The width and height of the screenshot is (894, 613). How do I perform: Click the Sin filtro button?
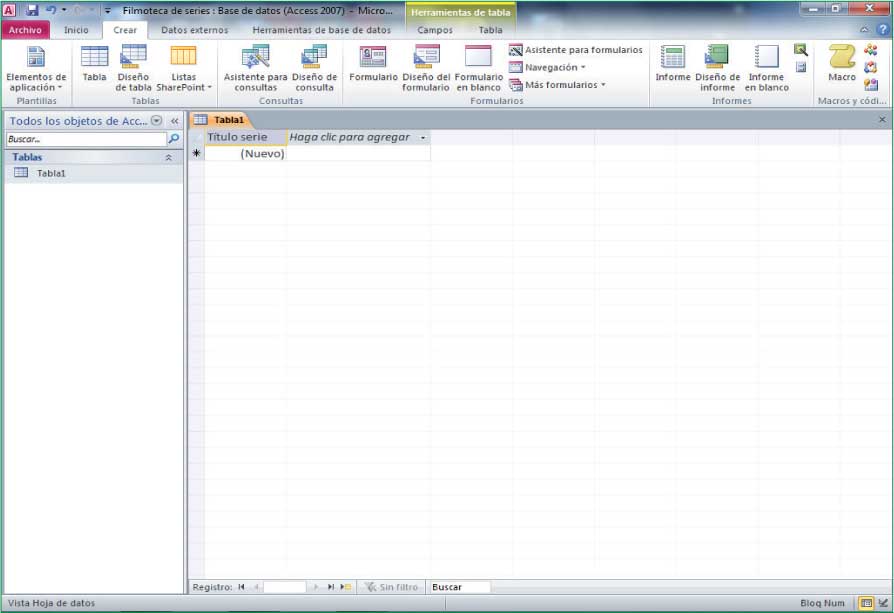tap(391, 587)
